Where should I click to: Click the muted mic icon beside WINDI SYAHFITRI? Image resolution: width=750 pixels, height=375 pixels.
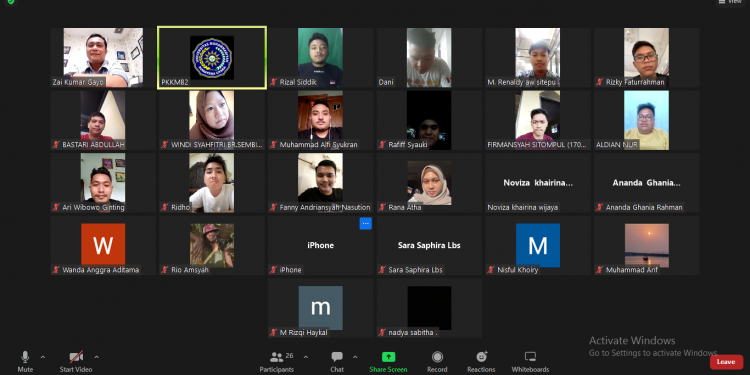[165, 144]
